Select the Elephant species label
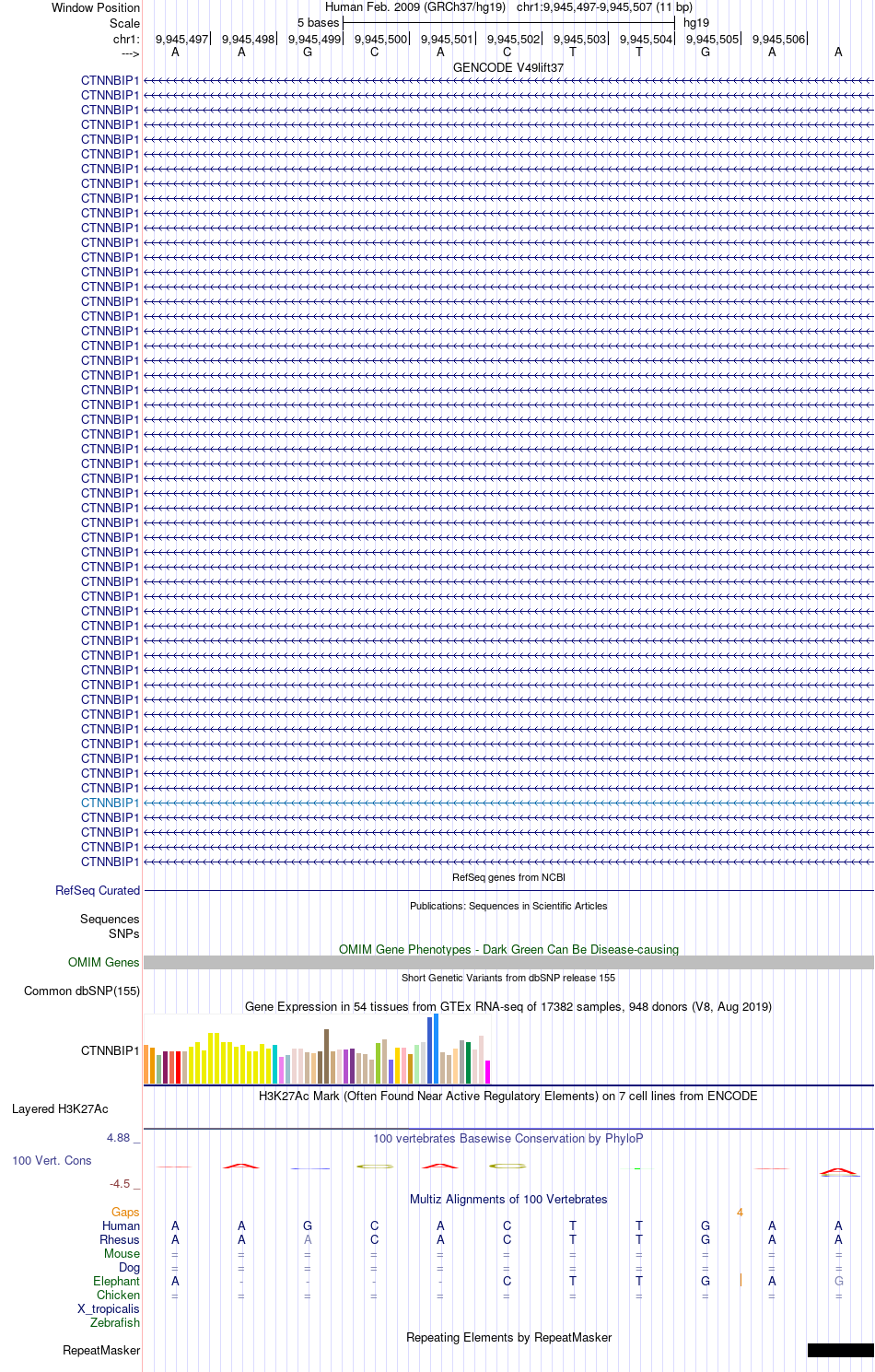The width and height of the screenshot is (875, 1372). point(116,1281)
